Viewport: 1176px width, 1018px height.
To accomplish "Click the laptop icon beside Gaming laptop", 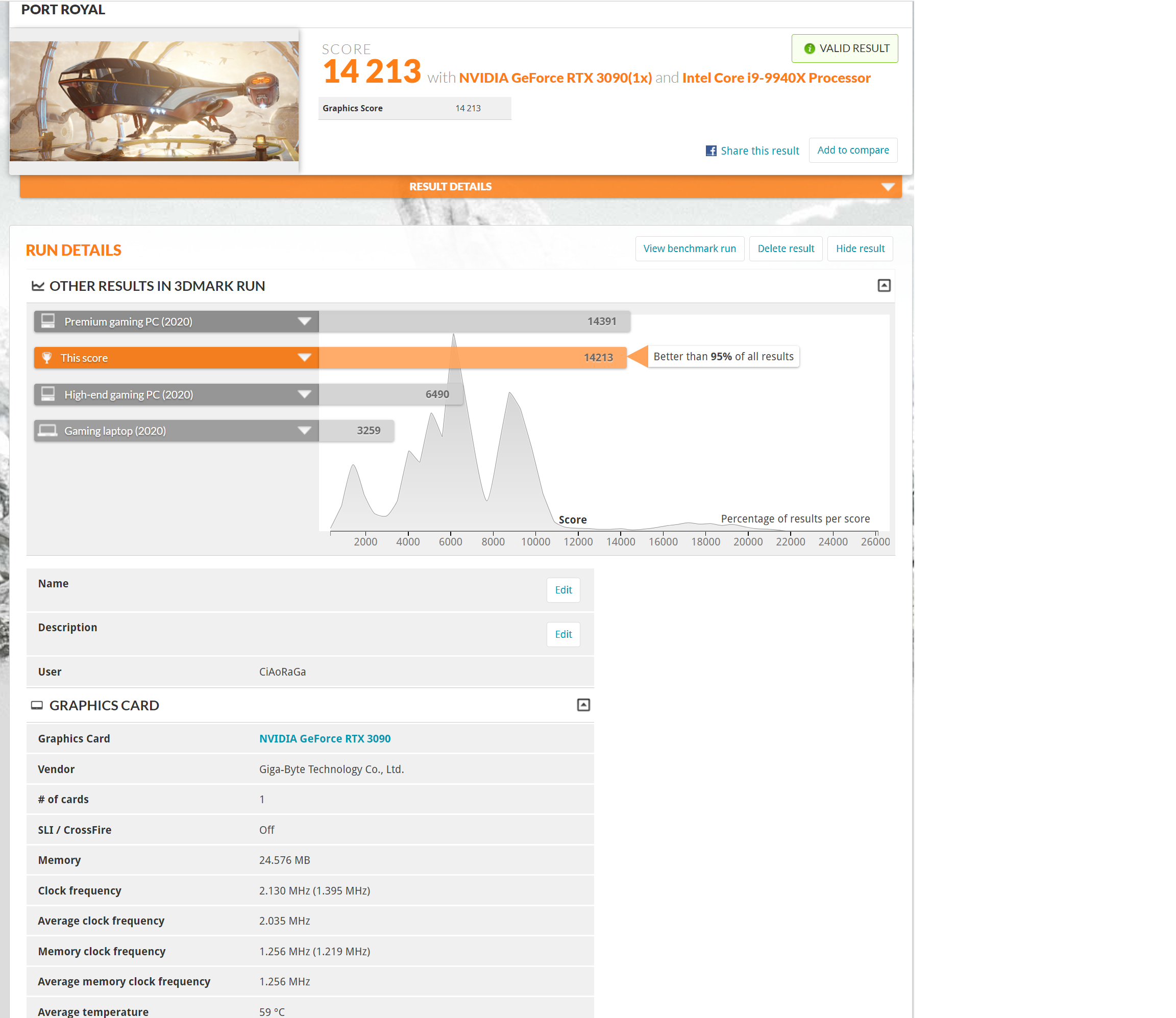I will 47,431.
